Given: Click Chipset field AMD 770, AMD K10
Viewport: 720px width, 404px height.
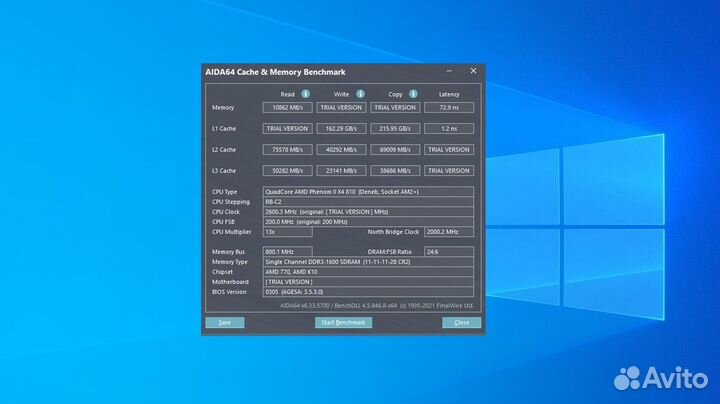Looking at the screenshot, I should (x=368, y=272).
